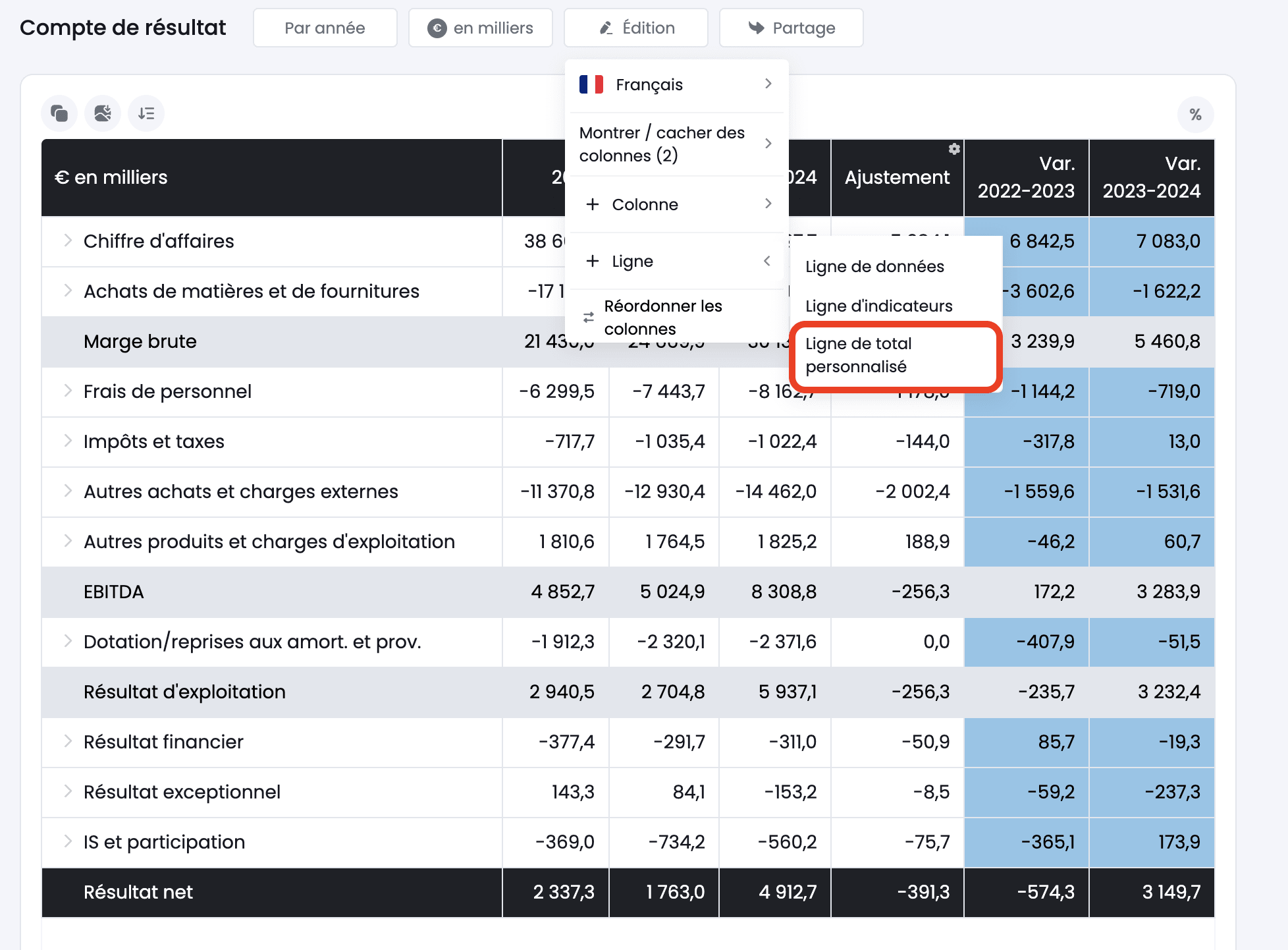Viewport: 1288px width, 950px height.
Task: Open the Par année selector
Action: point(325,28)
